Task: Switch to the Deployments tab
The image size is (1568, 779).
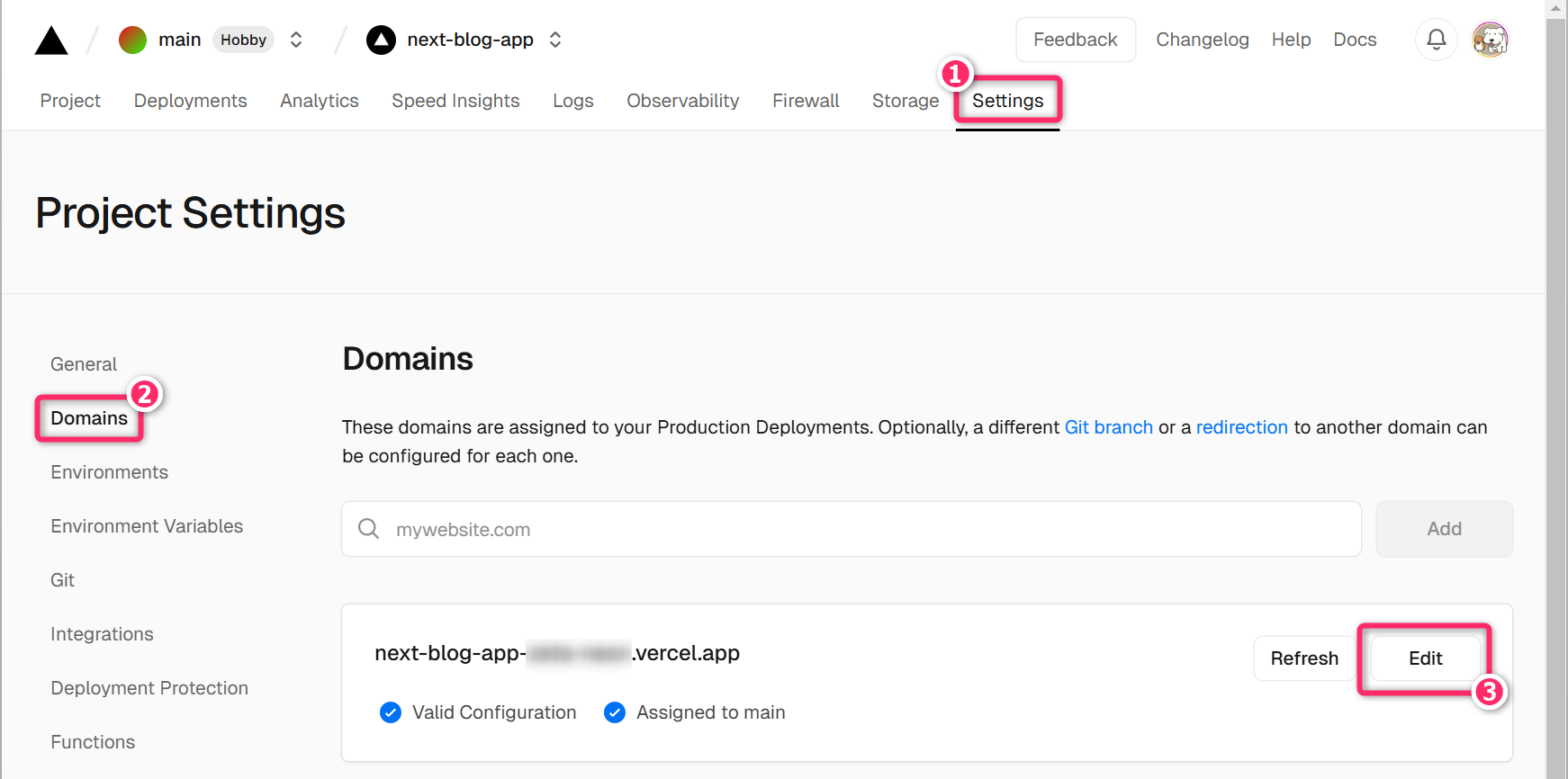Action: [x=190, y=101]
